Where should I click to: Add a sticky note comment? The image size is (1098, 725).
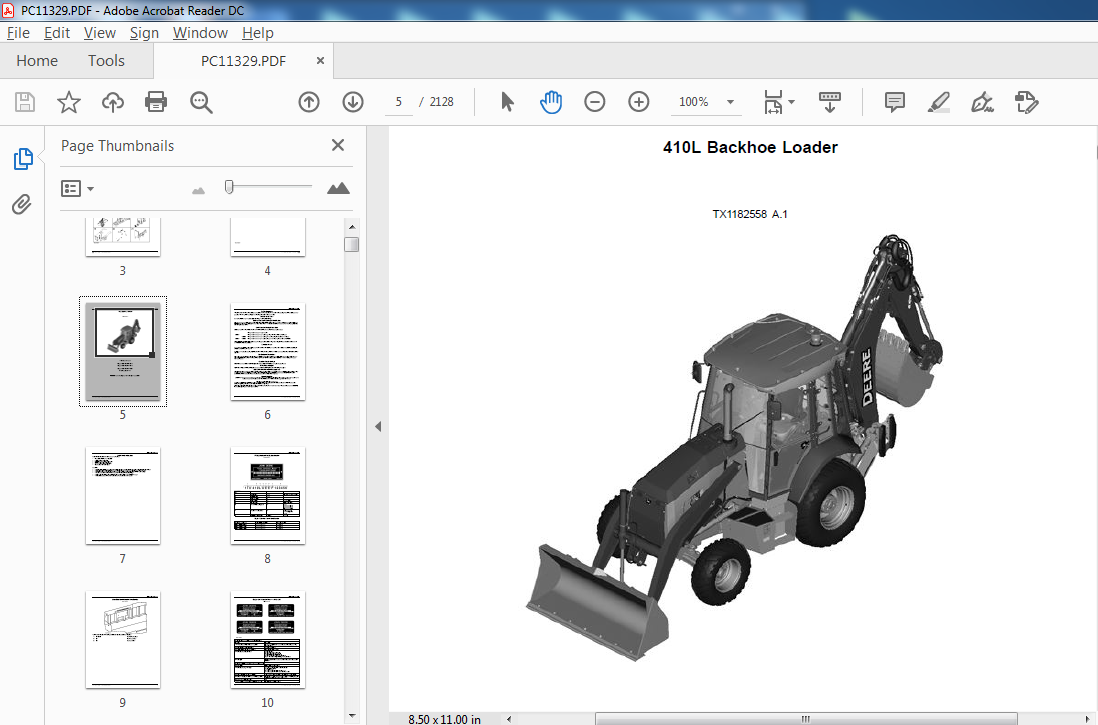[x=894, y=102]
